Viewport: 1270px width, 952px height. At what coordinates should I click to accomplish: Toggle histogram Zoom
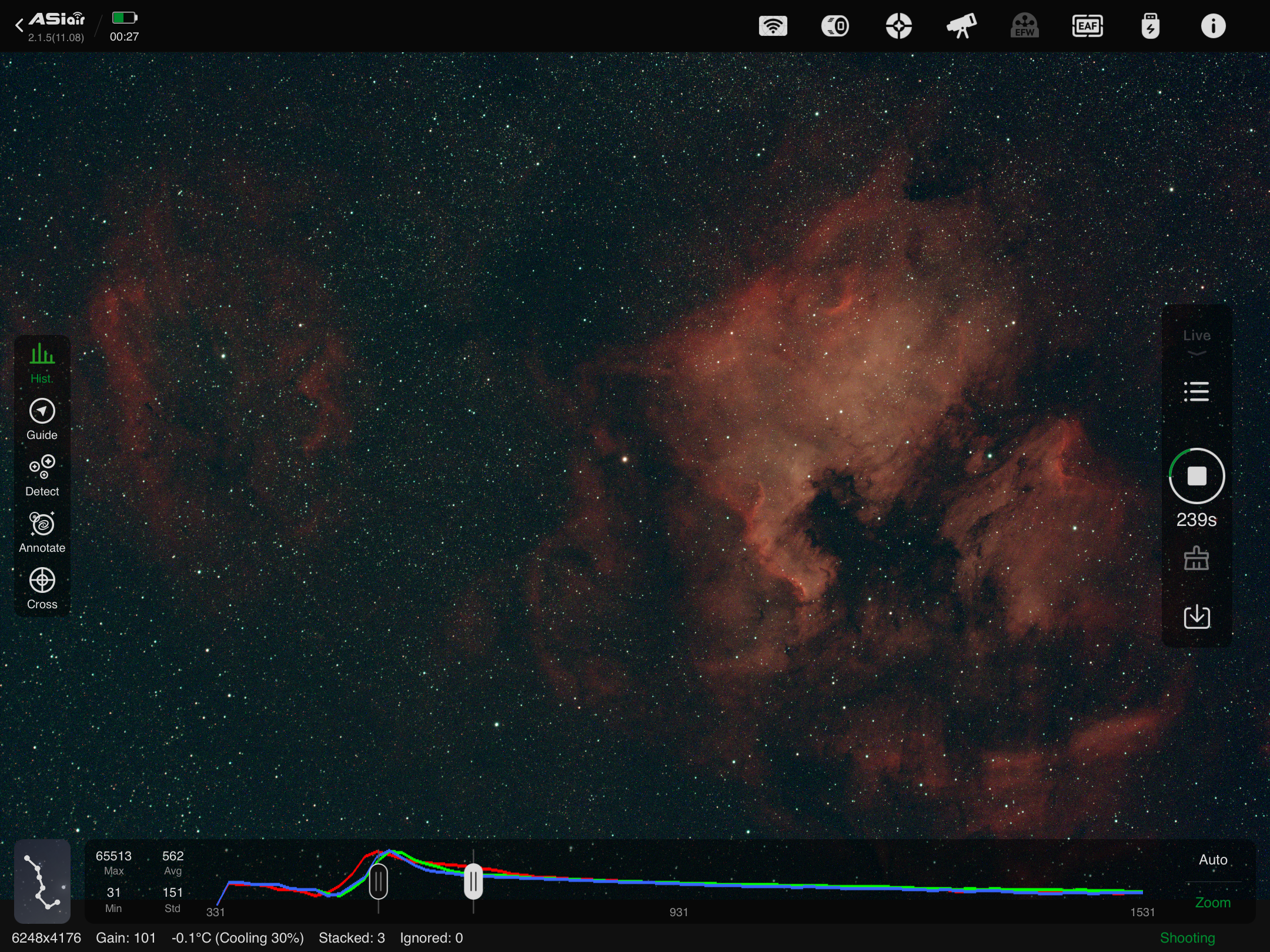tap(1213, 903)
